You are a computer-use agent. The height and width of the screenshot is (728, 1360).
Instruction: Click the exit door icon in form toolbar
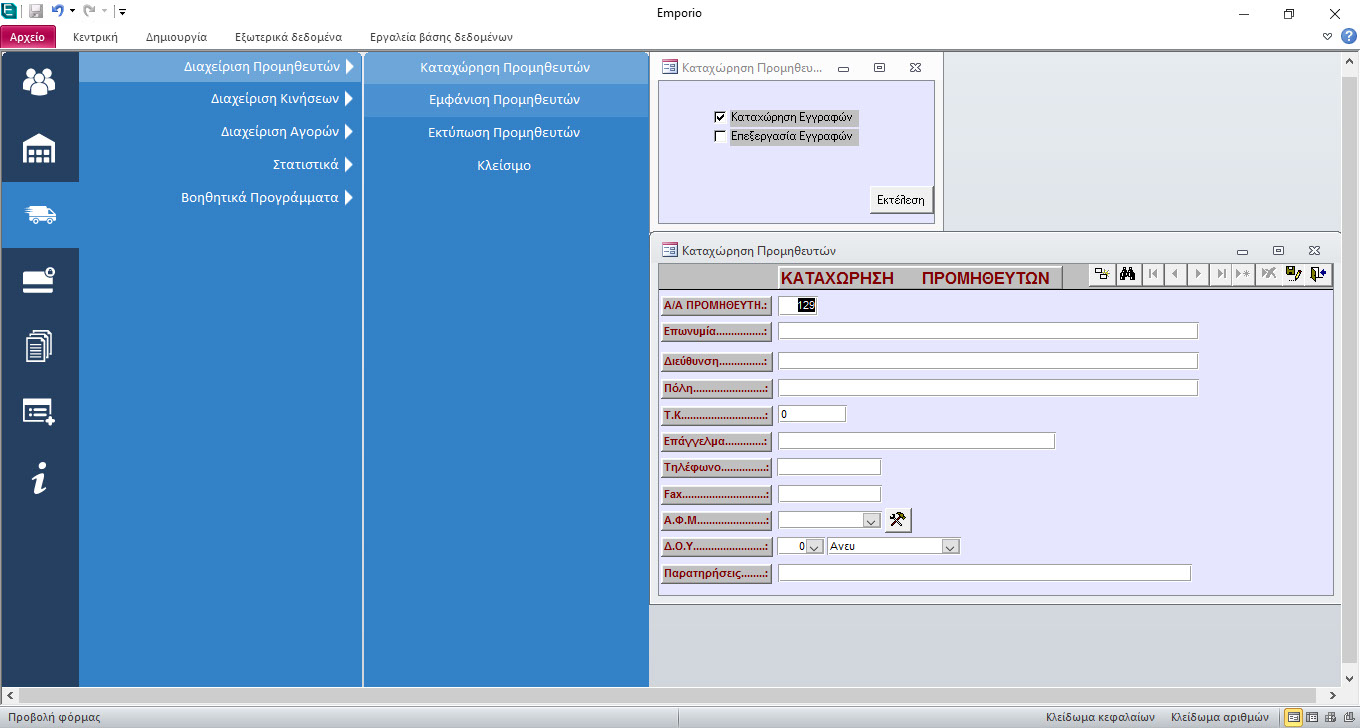(1319, 275)
